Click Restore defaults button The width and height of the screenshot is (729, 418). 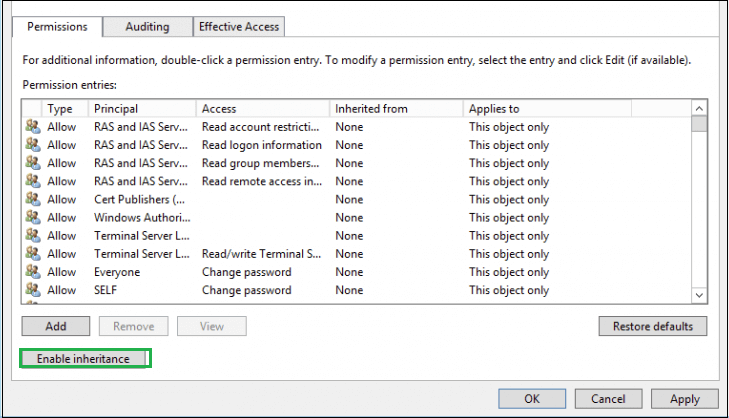tap(653, 326)
